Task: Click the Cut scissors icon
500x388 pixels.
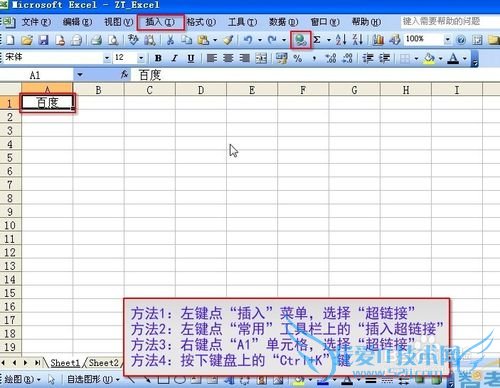Action: (x=170, y=40)
